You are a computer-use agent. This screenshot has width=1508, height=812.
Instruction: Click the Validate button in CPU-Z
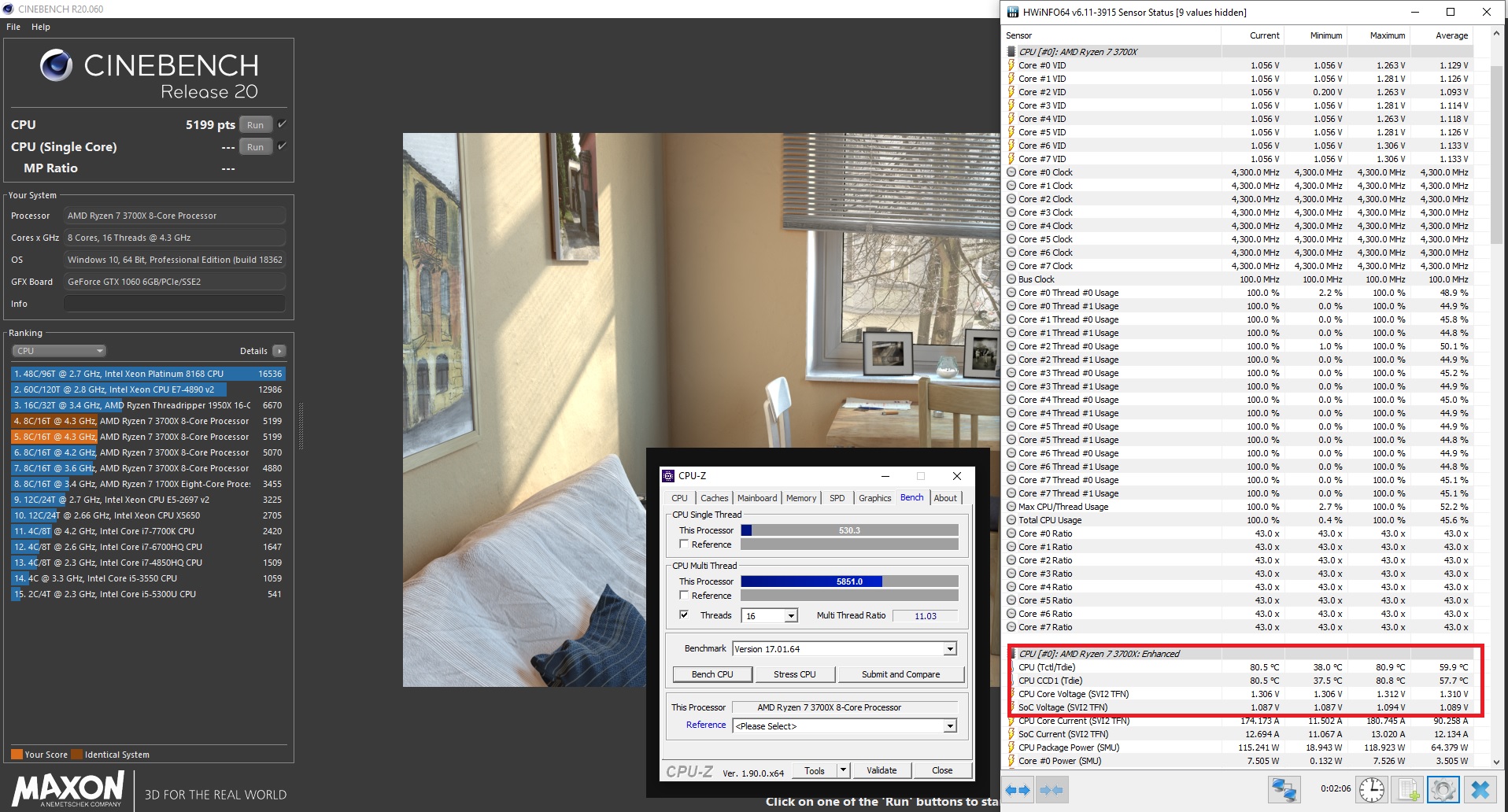882,770
